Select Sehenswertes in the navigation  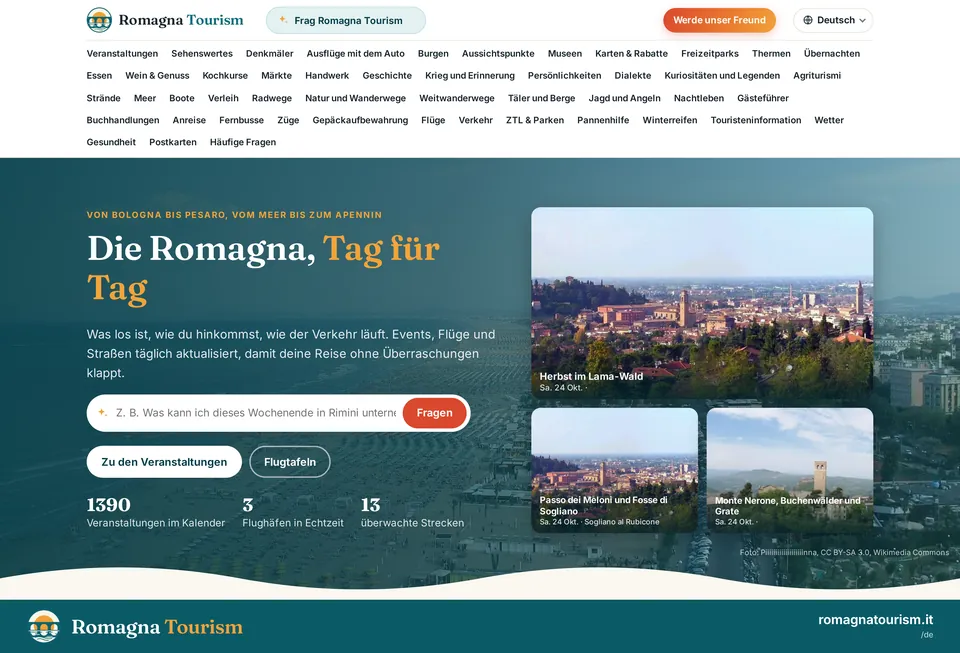pos(202,54)
